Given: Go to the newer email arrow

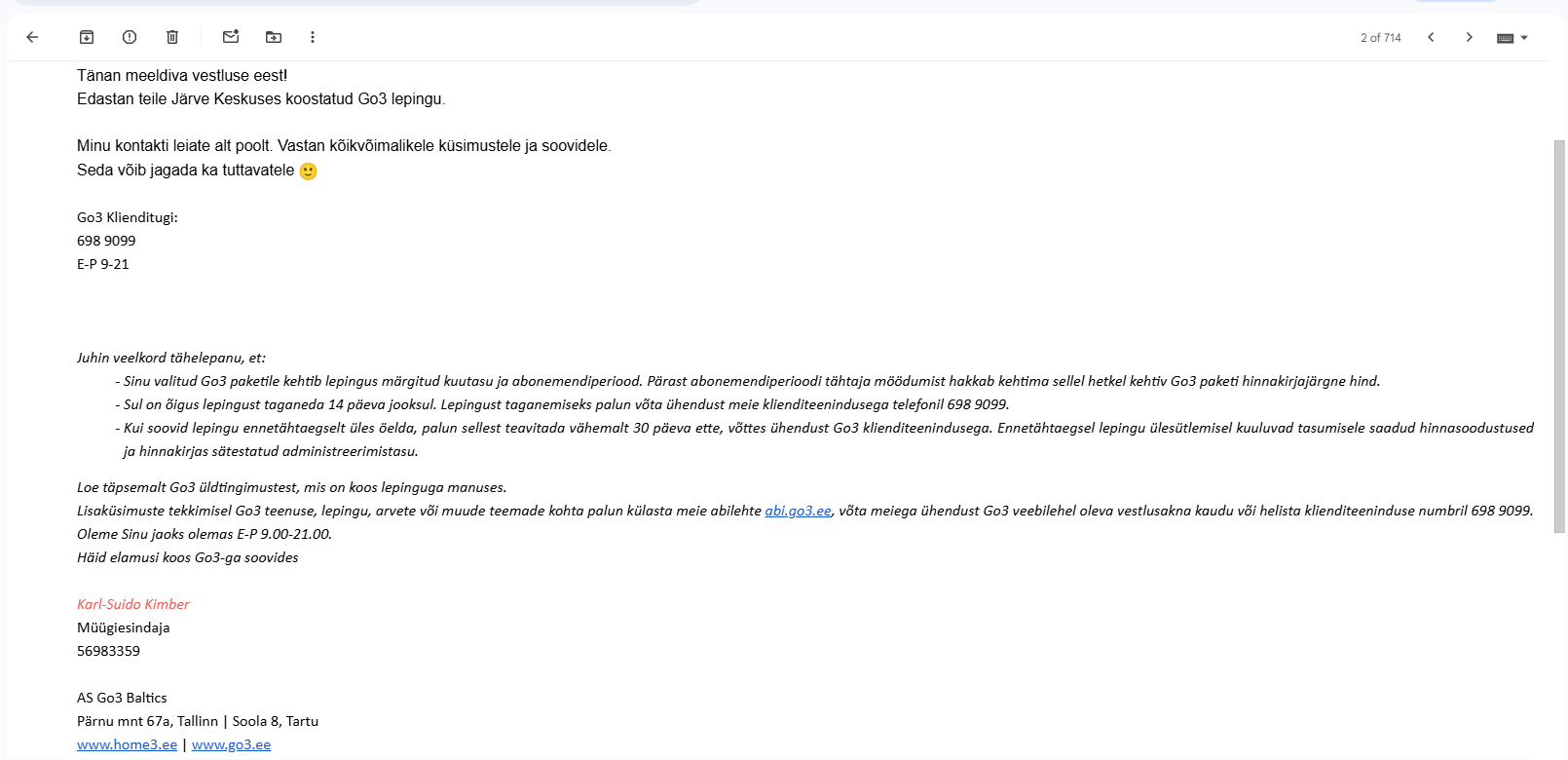Looking at the screenshot, I should click(1431, 37).
